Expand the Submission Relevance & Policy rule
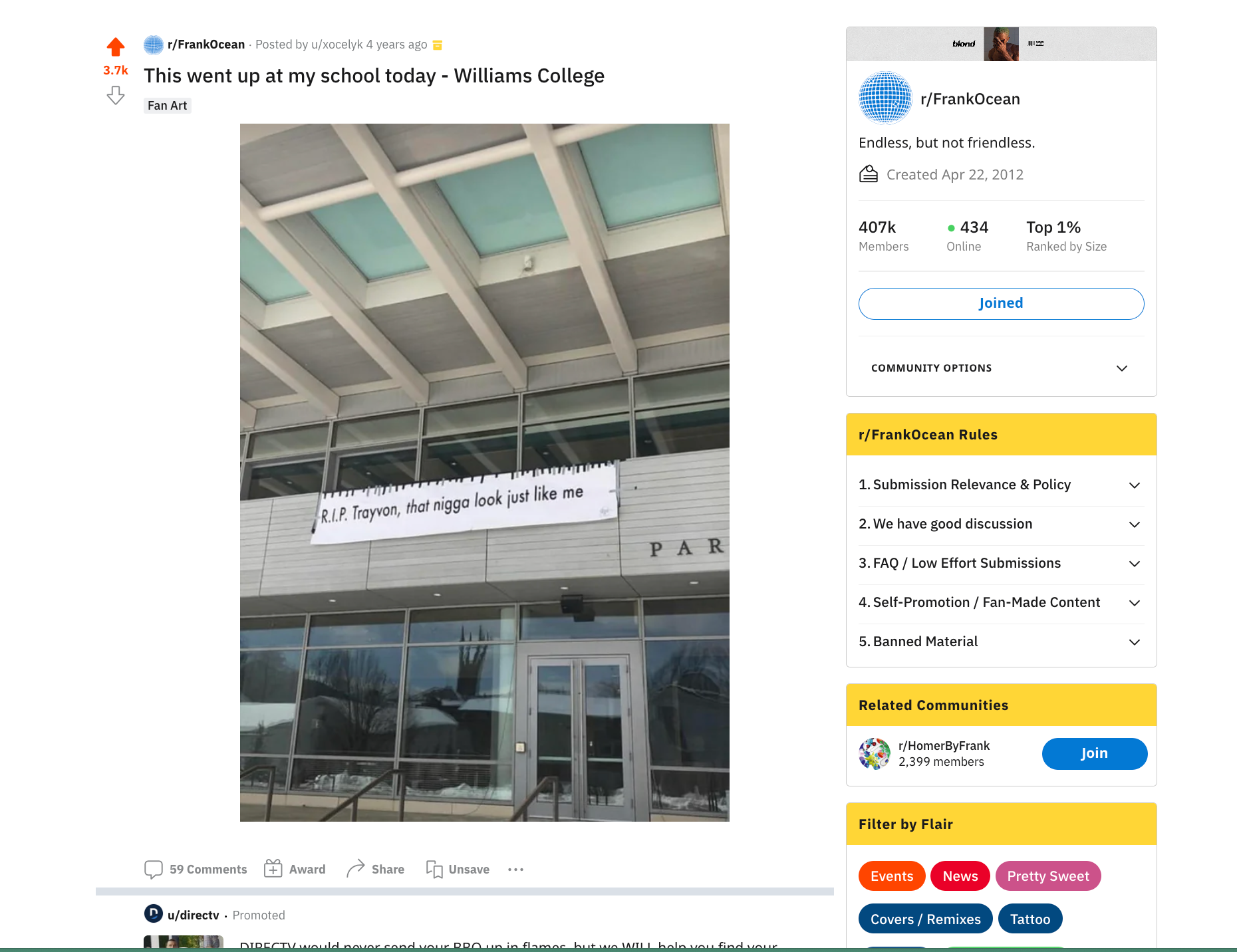 [x=1001, y=485]
